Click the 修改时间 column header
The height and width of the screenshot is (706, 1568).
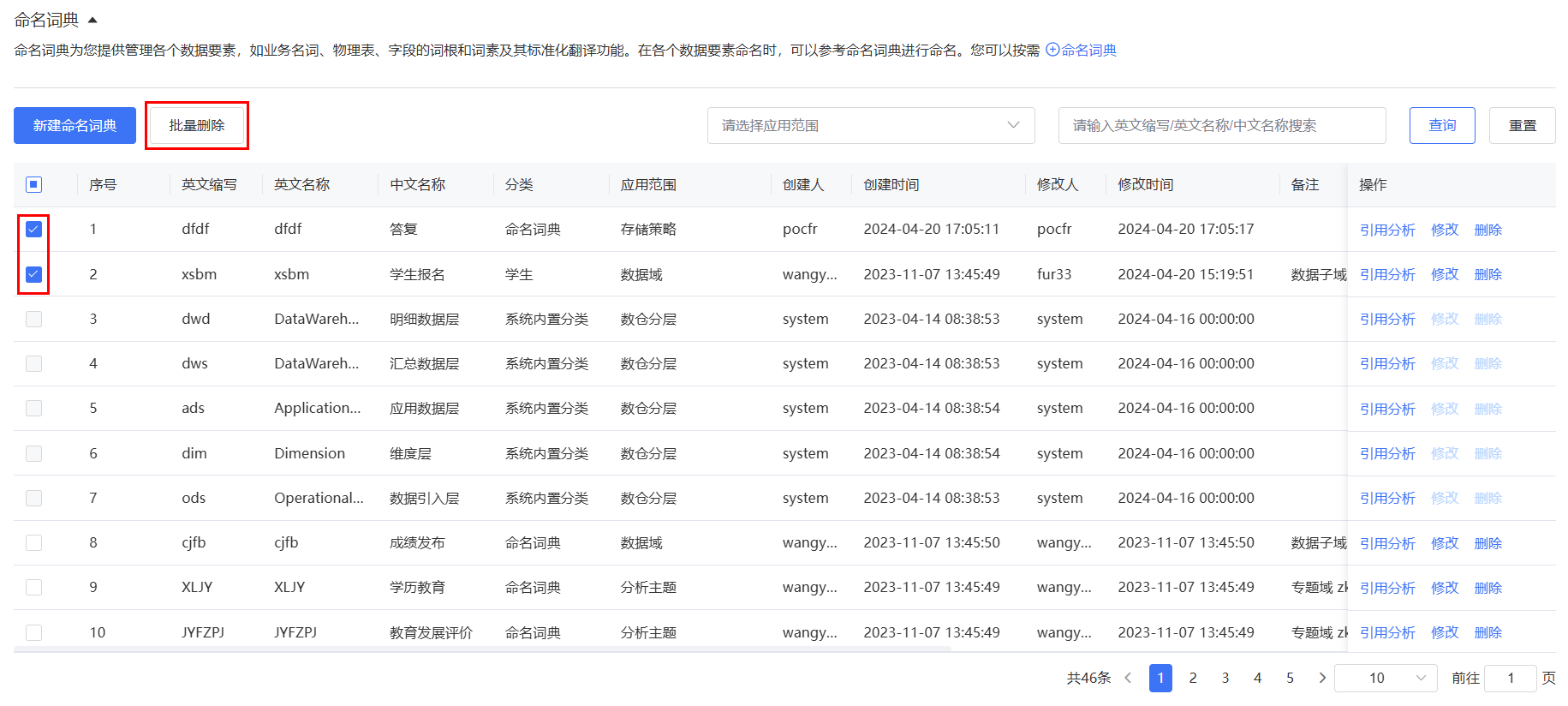coord(1146,185)
